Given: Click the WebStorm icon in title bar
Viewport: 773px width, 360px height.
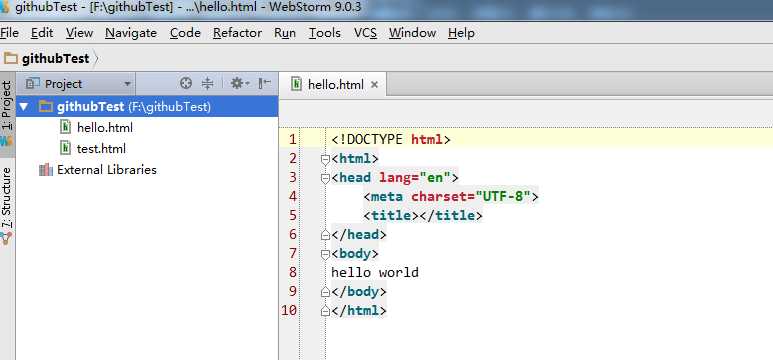Looking at the screenshot, I should click(4, 7).
